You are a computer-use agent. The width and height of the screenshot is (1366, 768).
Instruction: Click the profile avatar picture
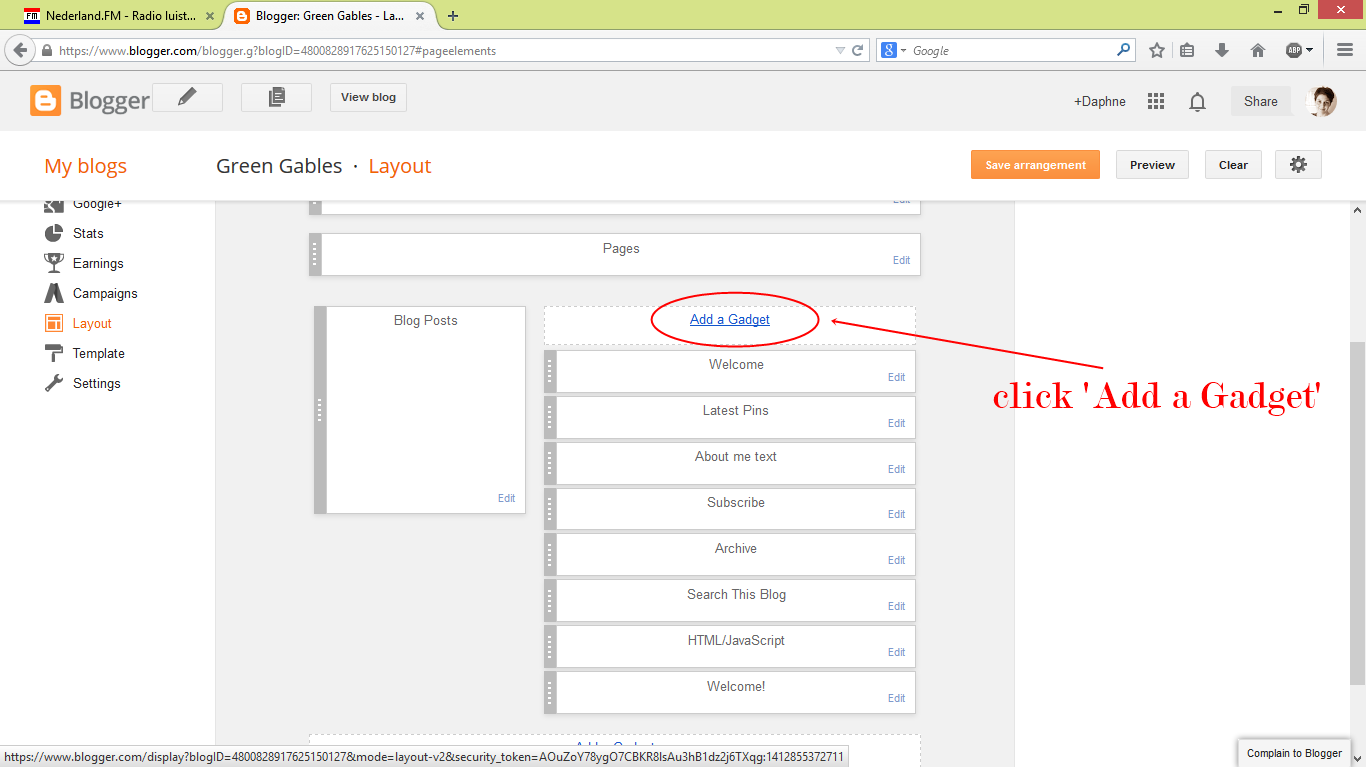coord(1322,101)
